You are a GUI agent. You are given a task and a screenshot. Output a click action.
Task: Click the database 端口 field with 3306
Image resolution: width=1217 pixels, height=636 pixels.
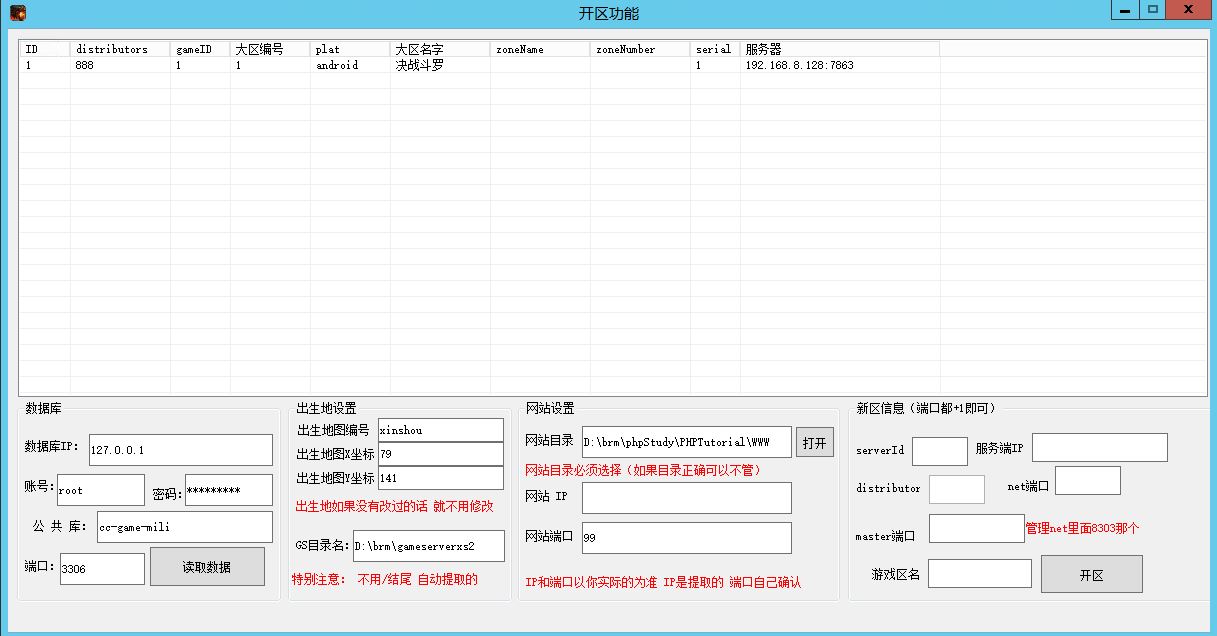tap(102, 568)
